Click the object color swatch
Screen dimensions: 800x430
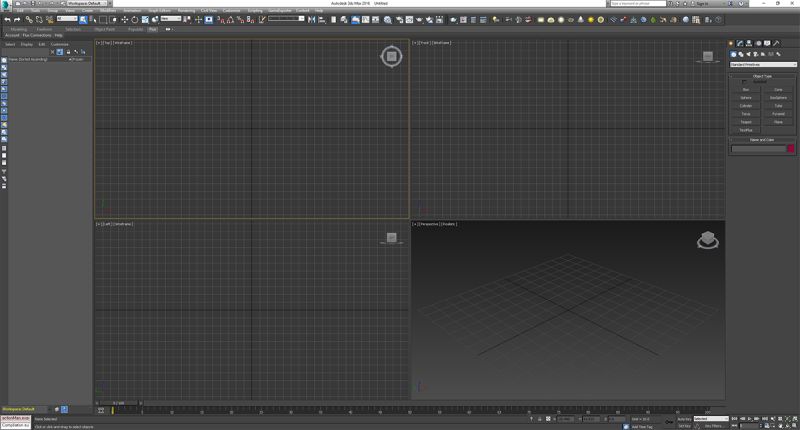pyautogui.click(x=791, y=148)
